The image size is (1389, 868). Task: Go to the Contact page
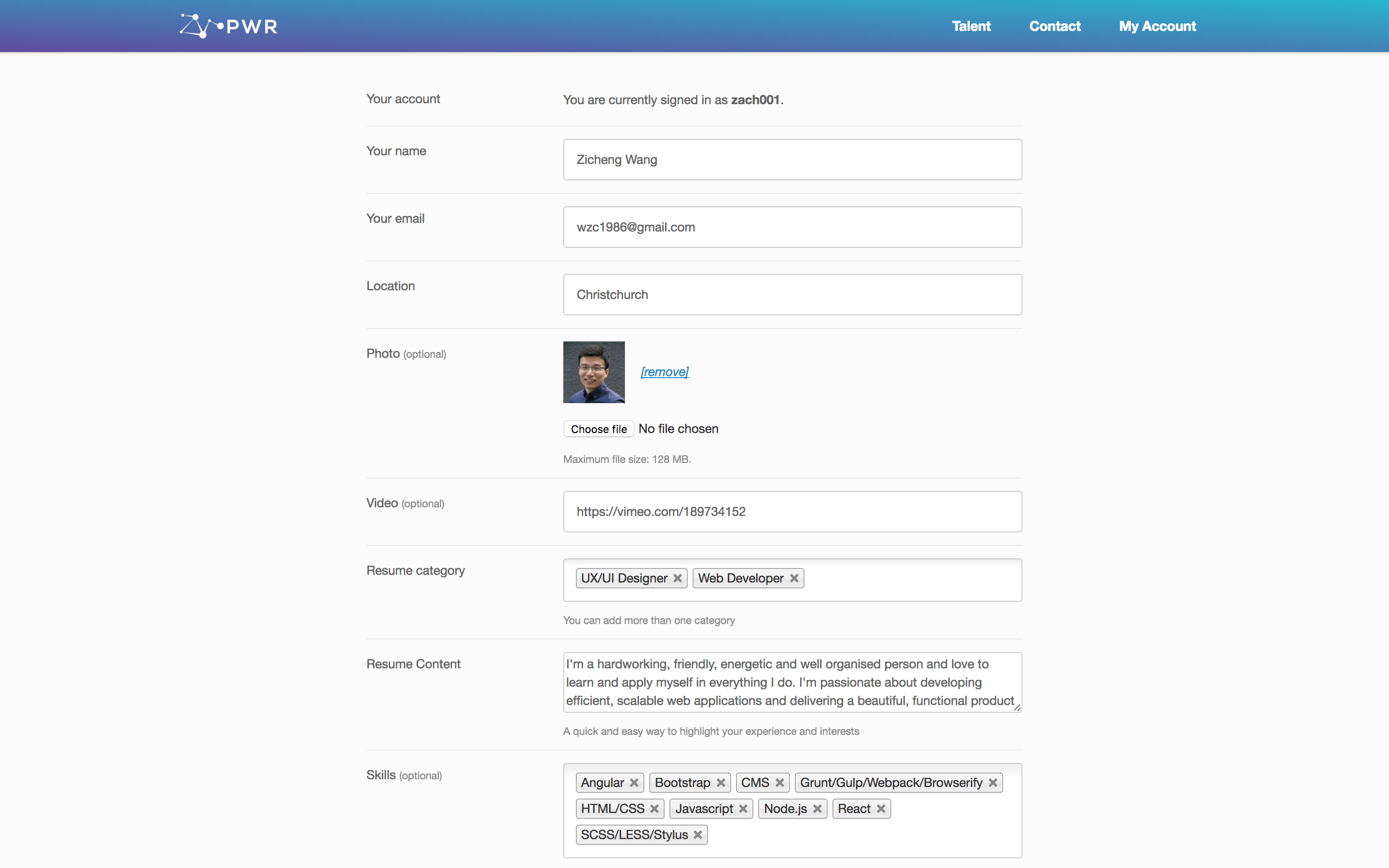tap(1054, 26)
